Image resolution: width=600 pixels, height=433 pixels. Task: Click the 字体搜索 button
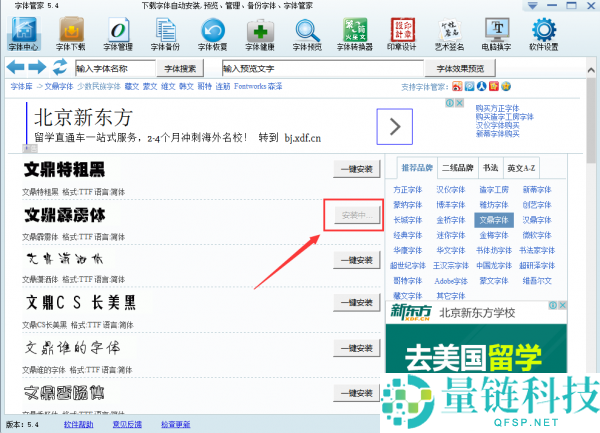pos(187,68)
